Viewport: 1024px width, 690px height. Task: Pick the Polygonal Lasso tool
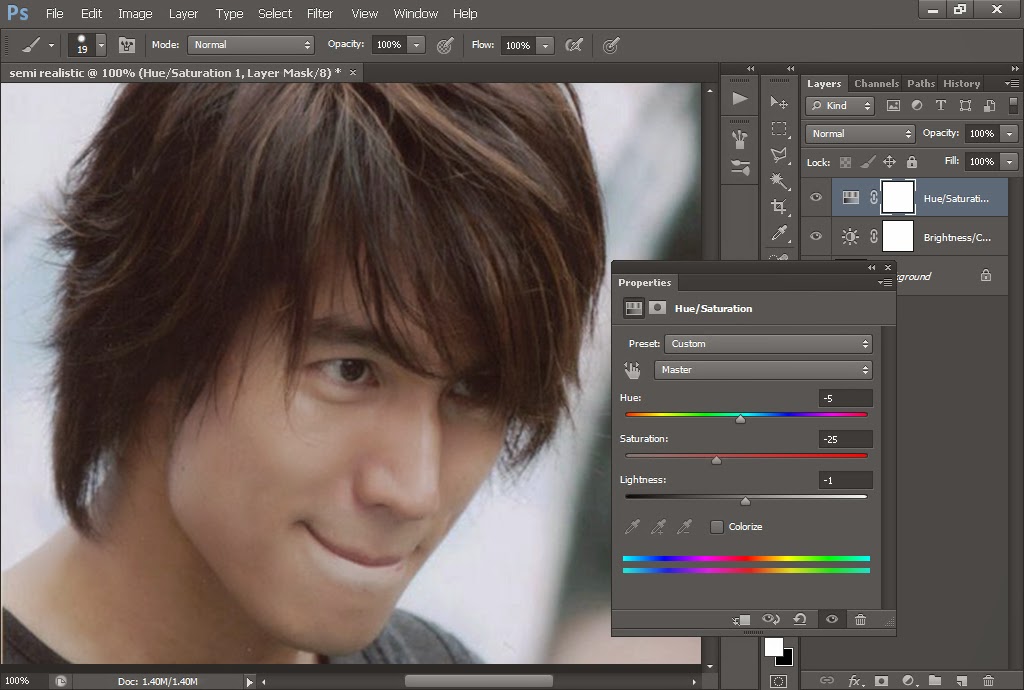779,155
